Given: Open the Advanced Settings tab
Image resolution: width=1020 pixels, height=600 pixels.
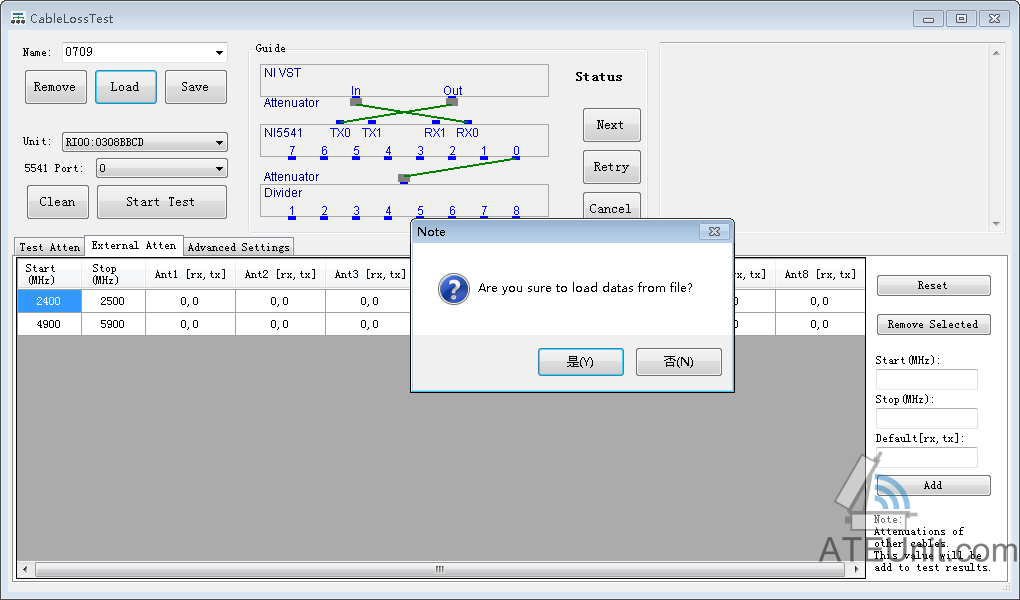Looking at the screenshot, I should point(238,247).
